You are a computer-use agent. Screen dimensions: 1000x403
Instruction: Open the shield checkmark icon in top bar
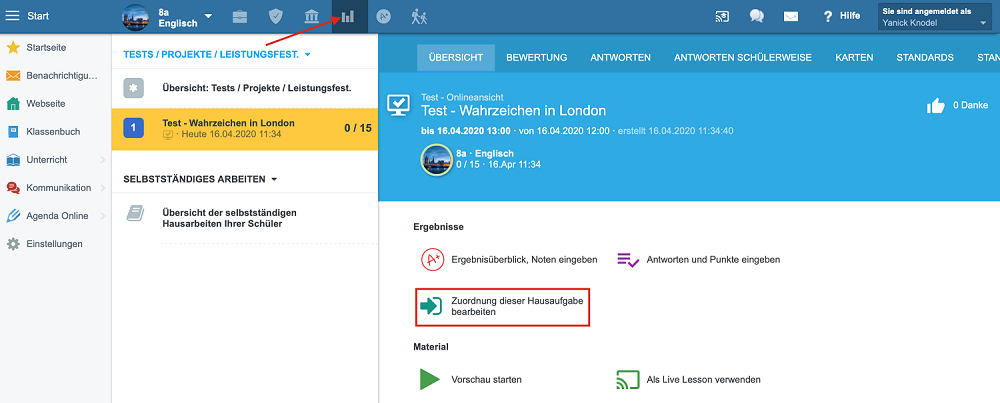(276, 17)
